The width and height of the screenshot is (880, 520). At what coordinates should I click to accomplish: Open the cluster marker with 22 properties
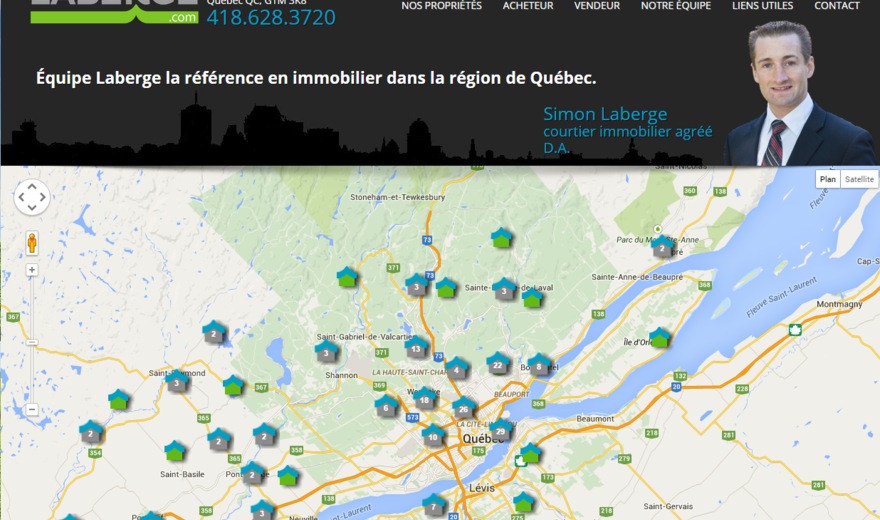click(x=498, y=364)
